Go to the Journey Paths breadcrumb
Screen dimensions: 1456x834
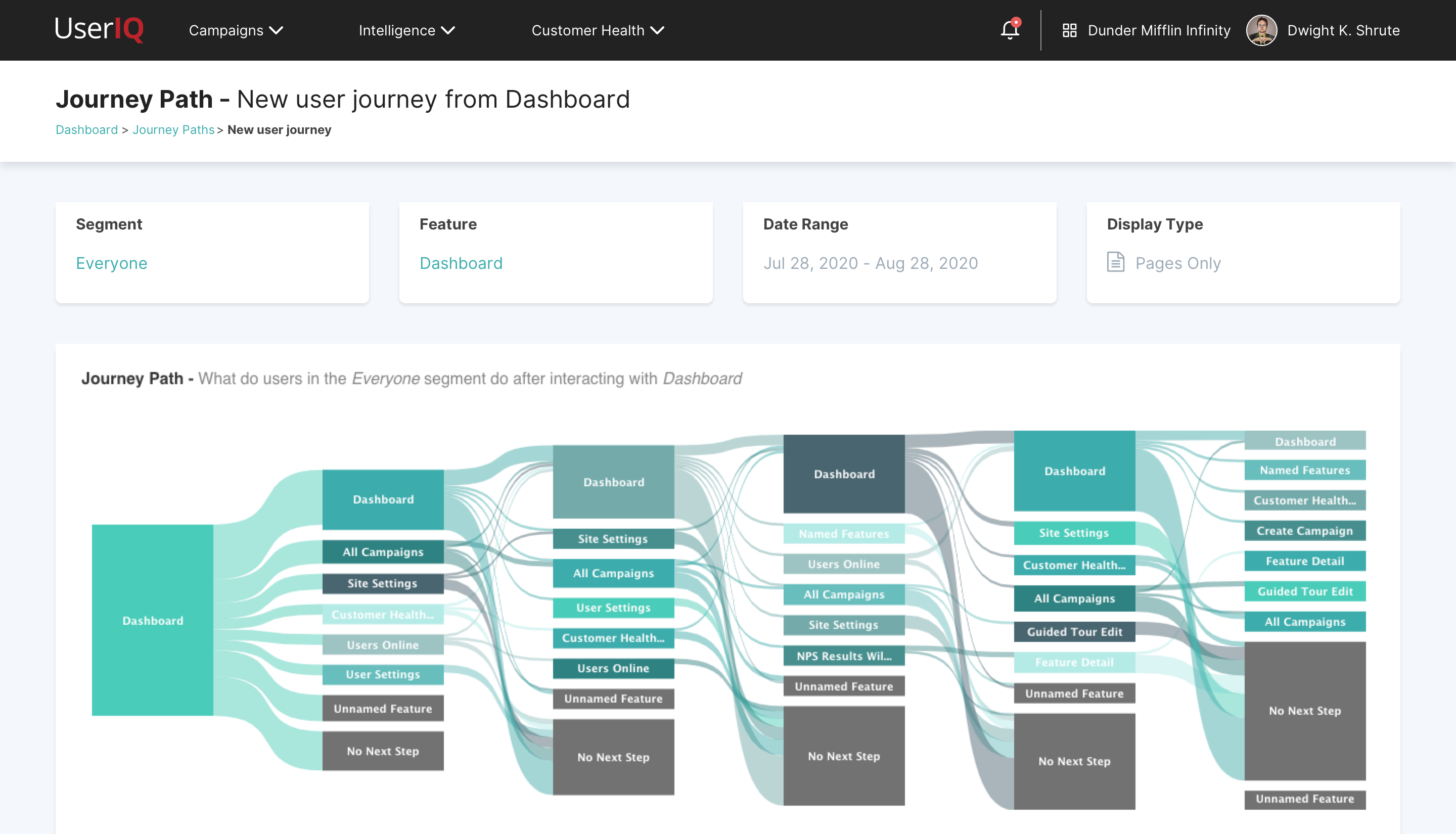pyautogui.click(x=173, y=130)
